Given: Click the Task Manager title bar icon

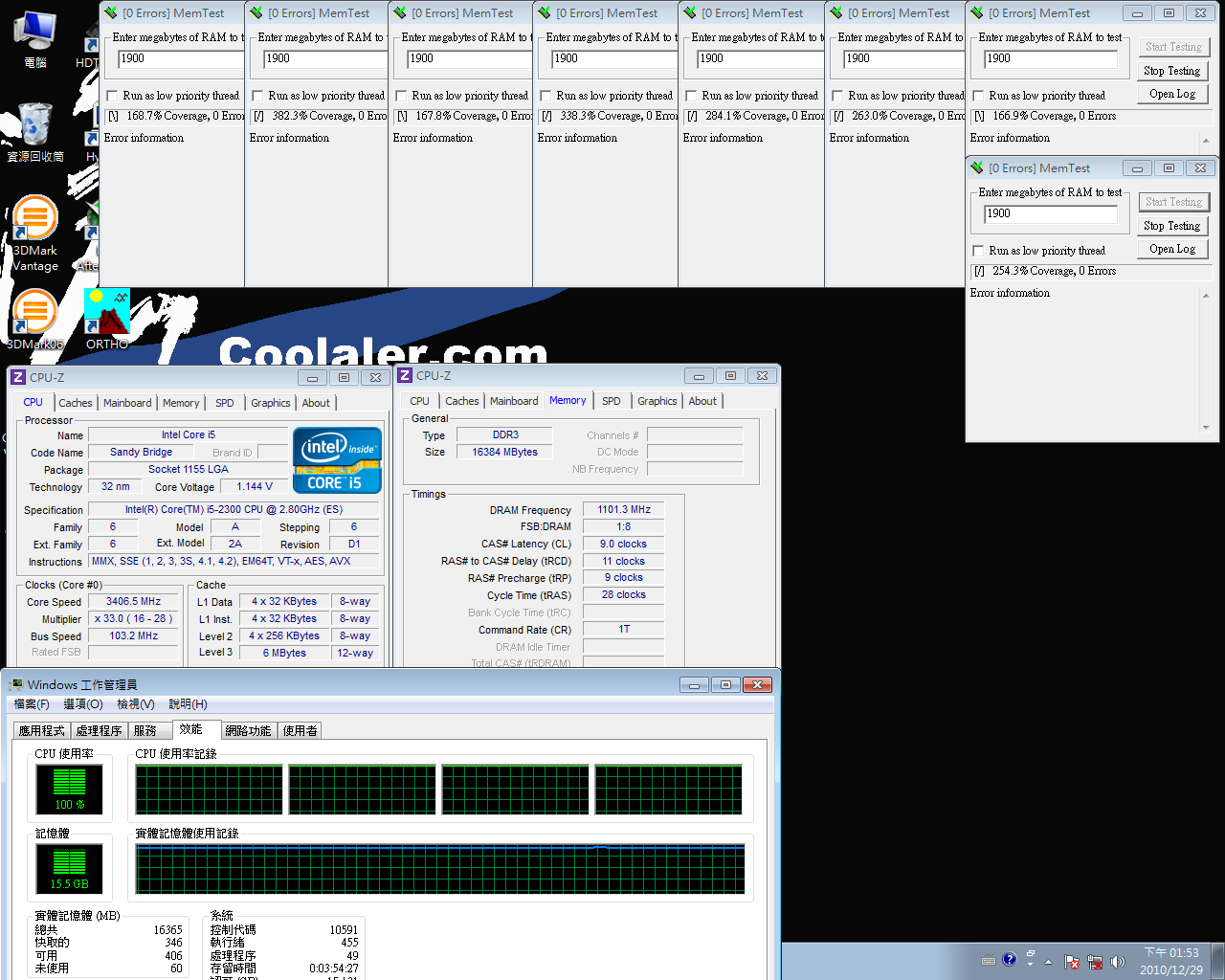Looking at the screenshot, I should coord(16,684).
